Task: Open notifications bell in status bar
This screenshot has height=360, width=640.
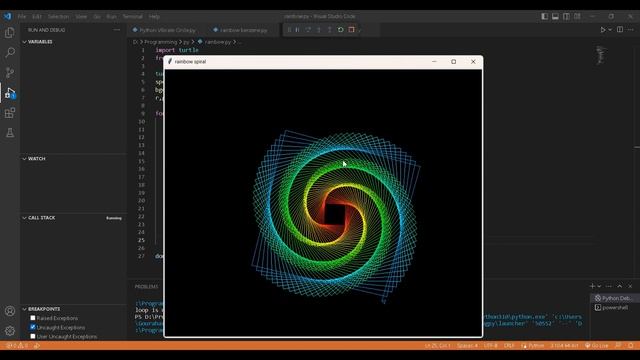Action: click(631, 345)
